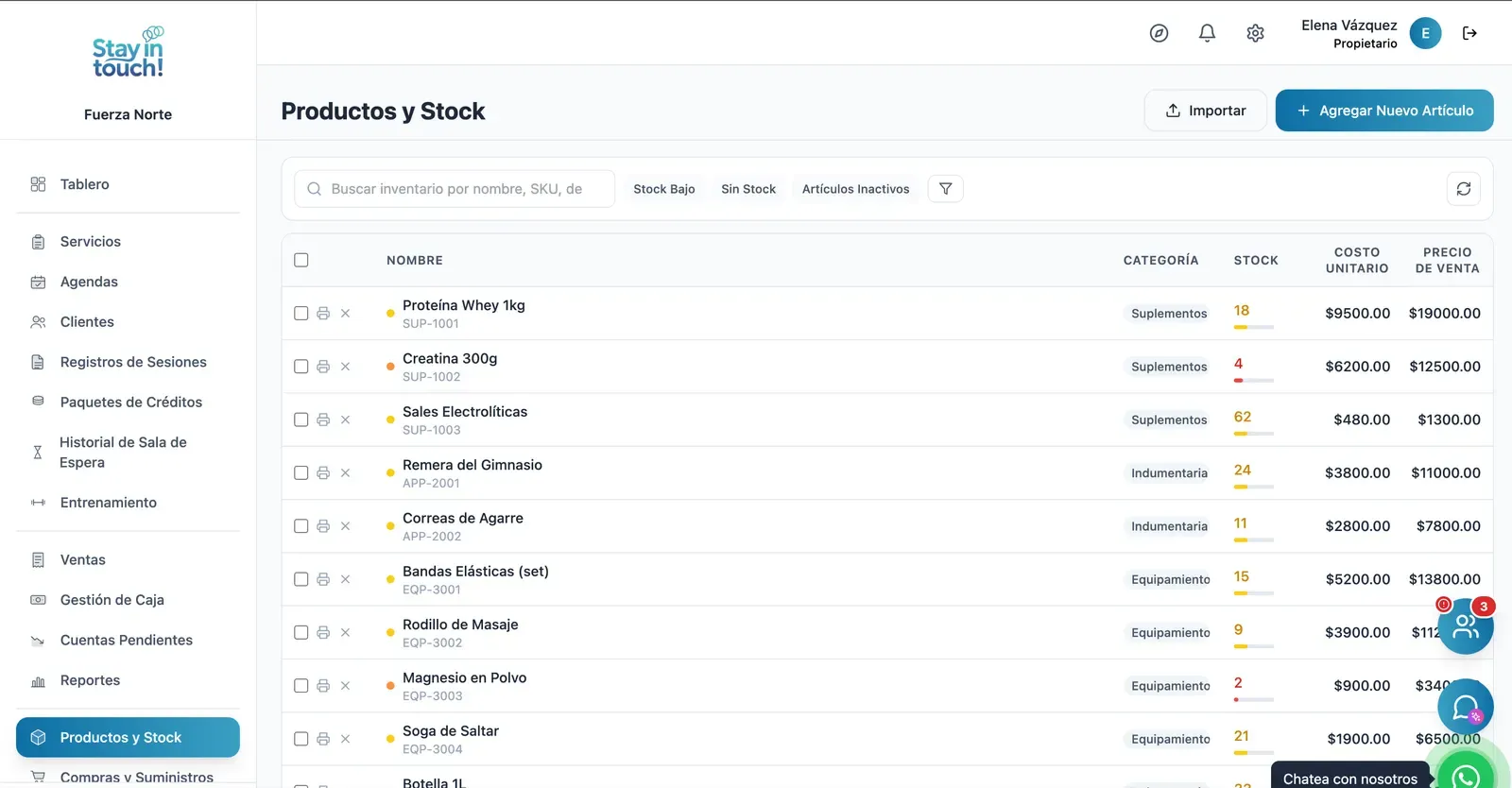Click the logout icon beside user avatar
This screenshot has width=1512, height=788.
(x=1469, y=33)
